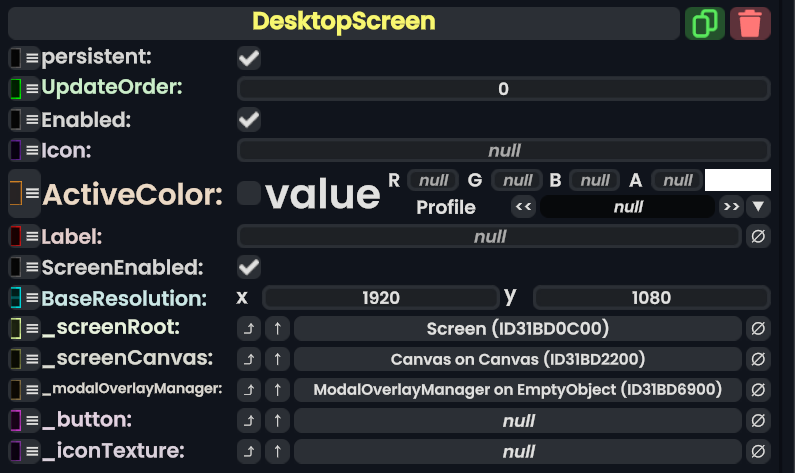The width and height of the screenshot is (795, 473).
Task: Toggle the ScreenEnabled checkbox
Action: pyautogui.click(x=249, y=267)
